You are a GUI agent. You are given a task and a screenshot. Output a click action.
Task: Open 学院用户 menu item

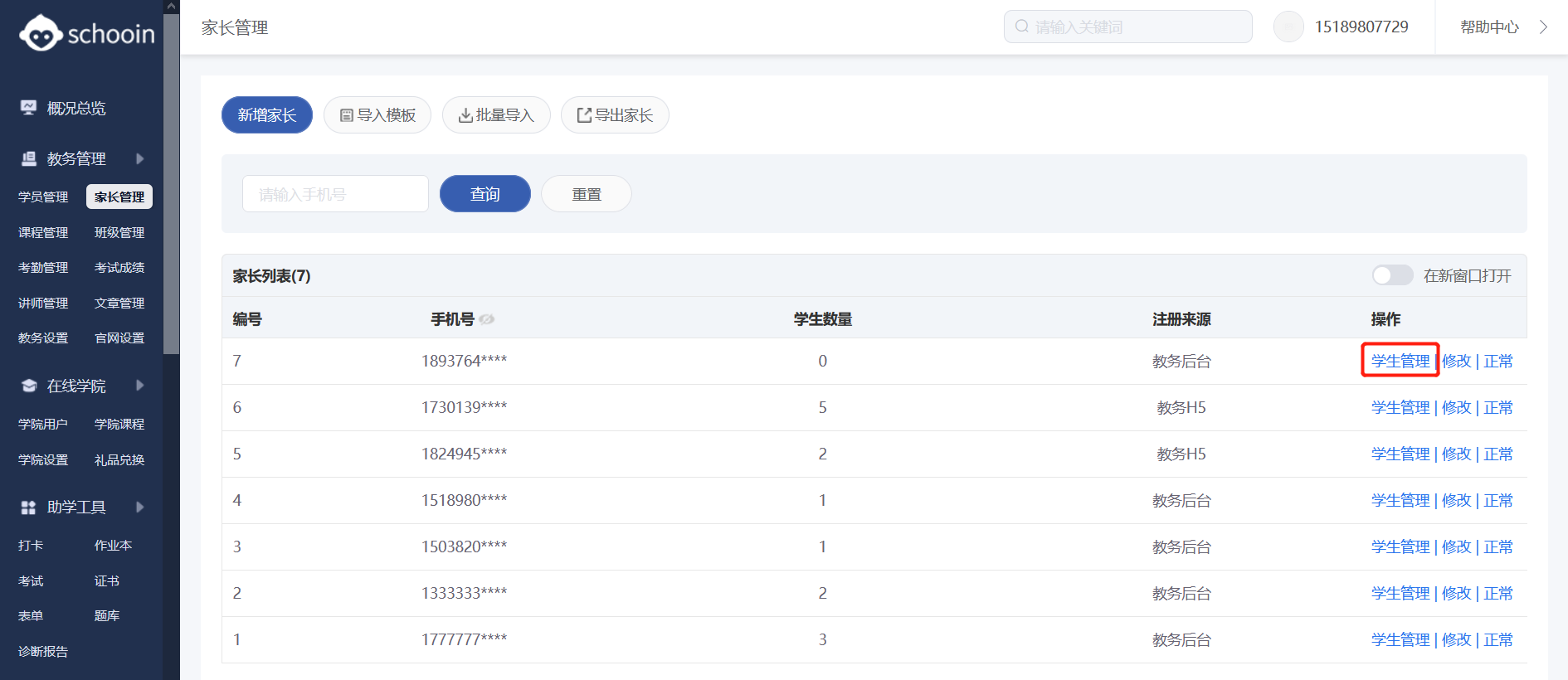pyautogui.click(x=43, y=425)
